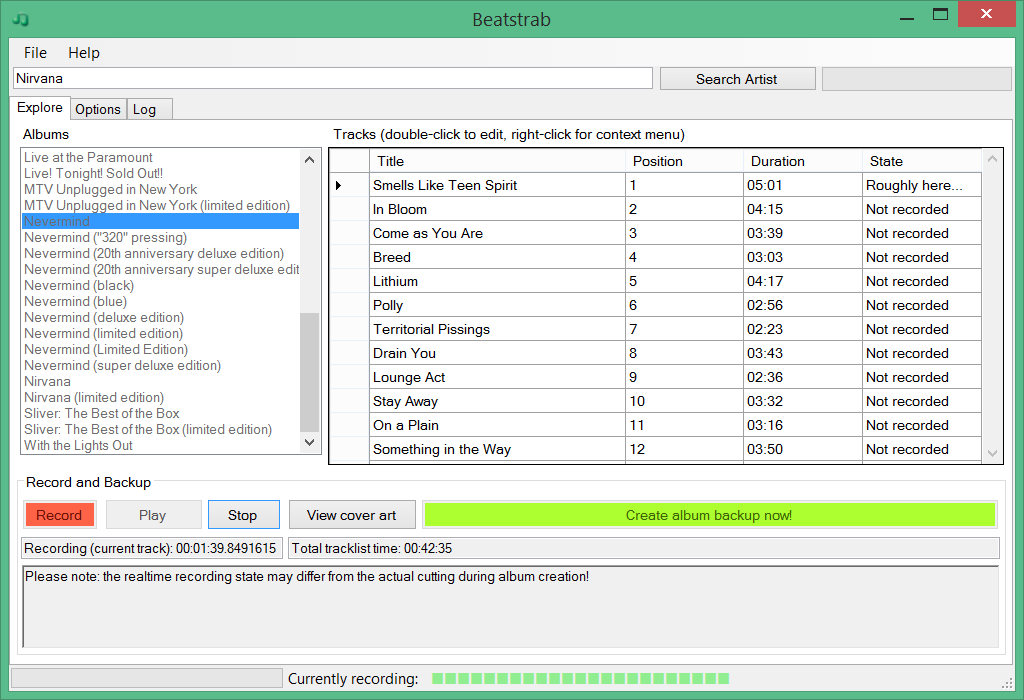Select the Territorial Pissings track
The width and height of the screenshot is (1024, 700).
coord(497,330)
